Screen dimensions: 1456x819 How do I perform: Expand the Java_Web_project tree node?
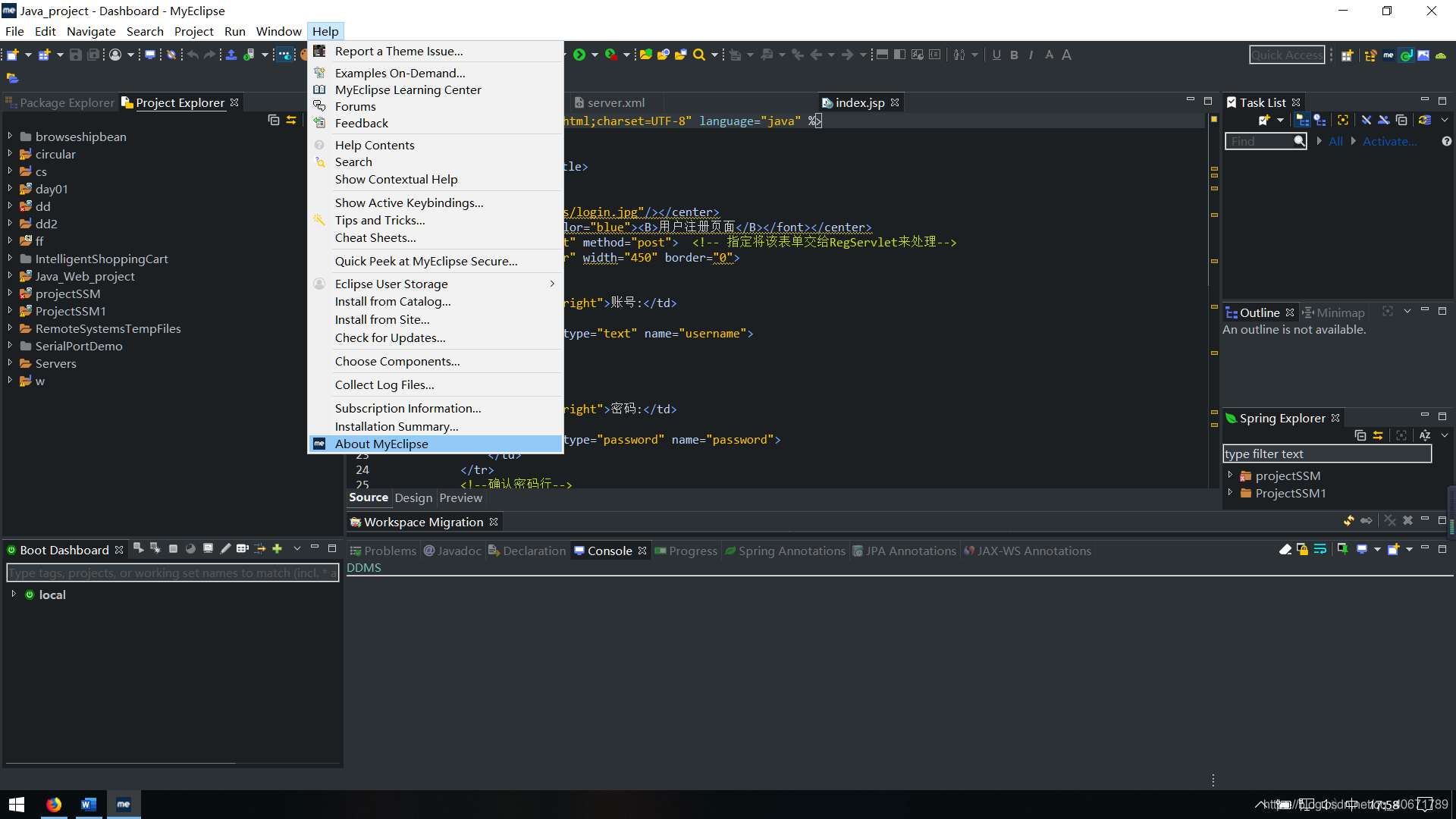[x=10, y=276]
